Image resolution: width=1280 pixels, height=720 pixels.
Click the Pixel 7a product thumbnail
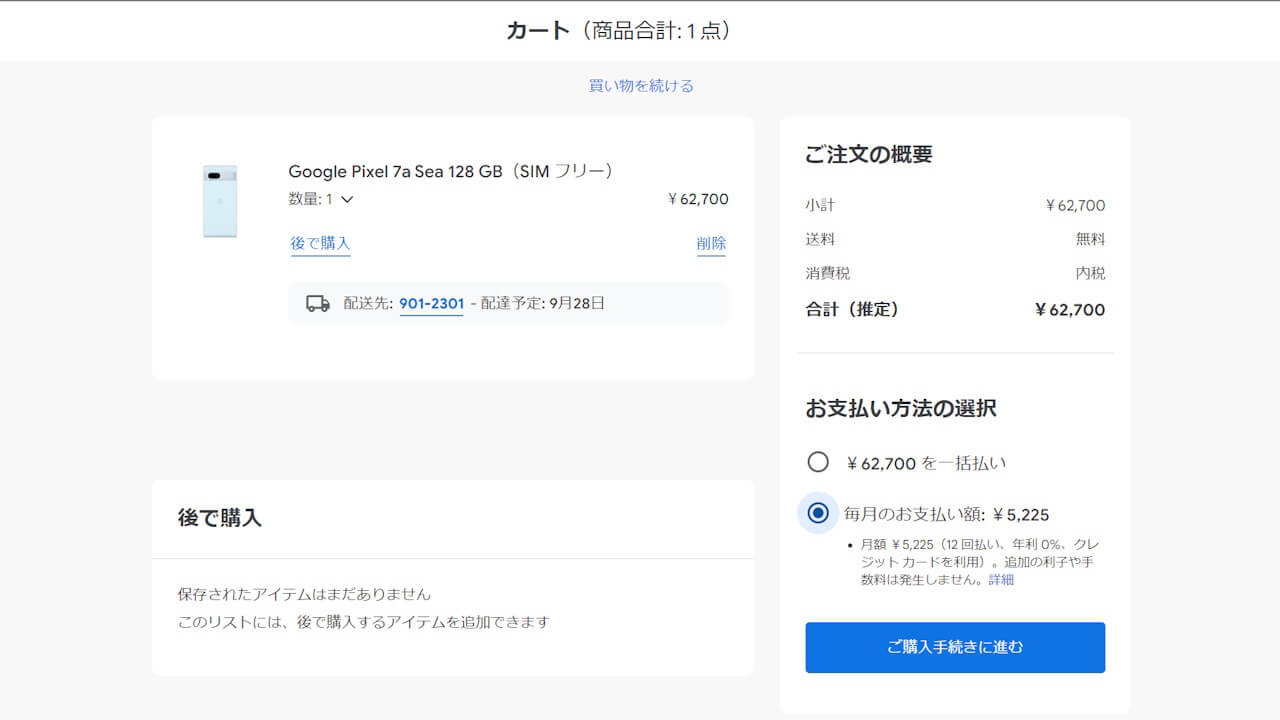point(220,200)
